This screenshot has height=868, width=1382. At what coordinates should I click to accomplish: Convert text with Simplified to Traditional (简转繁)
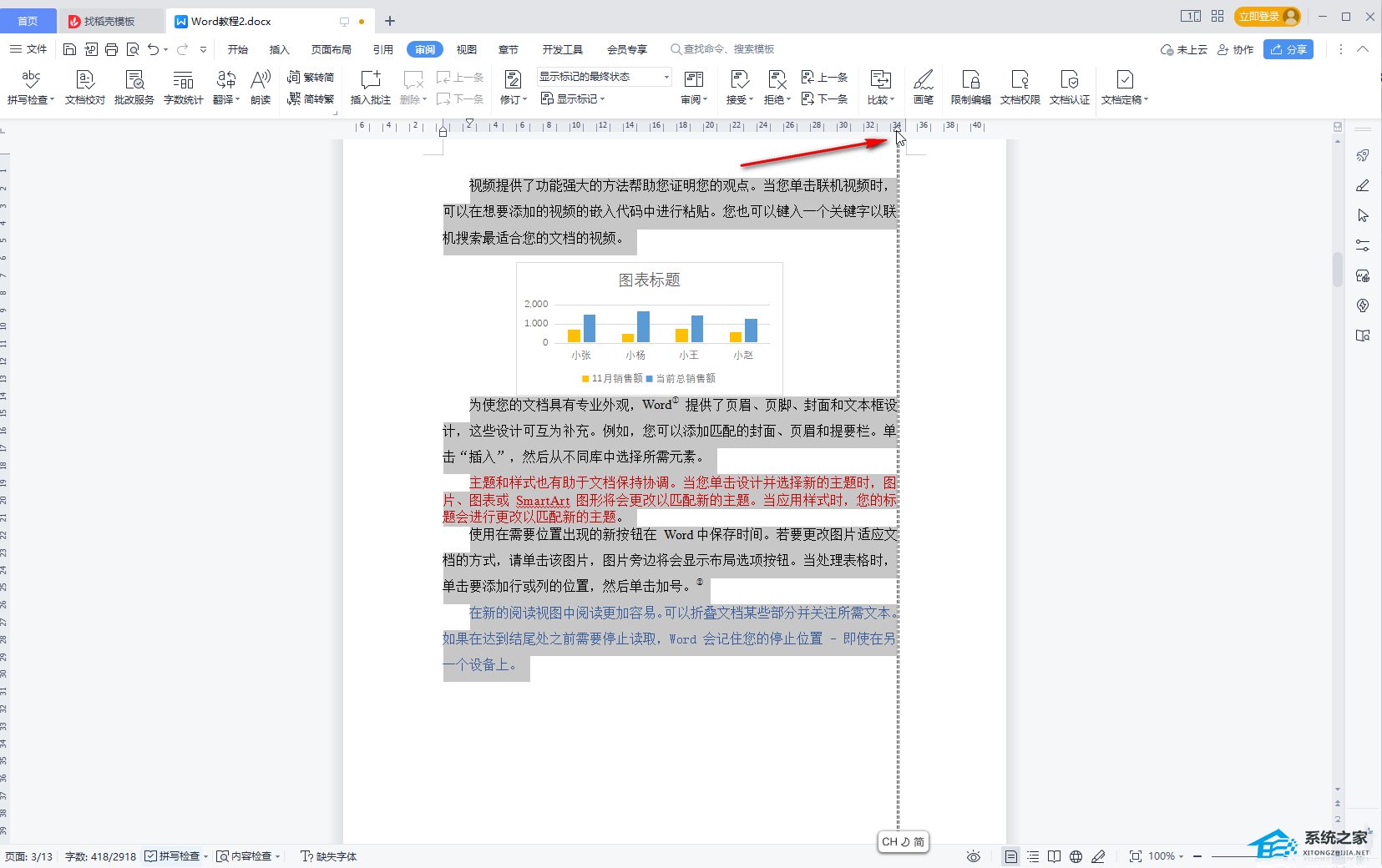click(x=311, y=98)
